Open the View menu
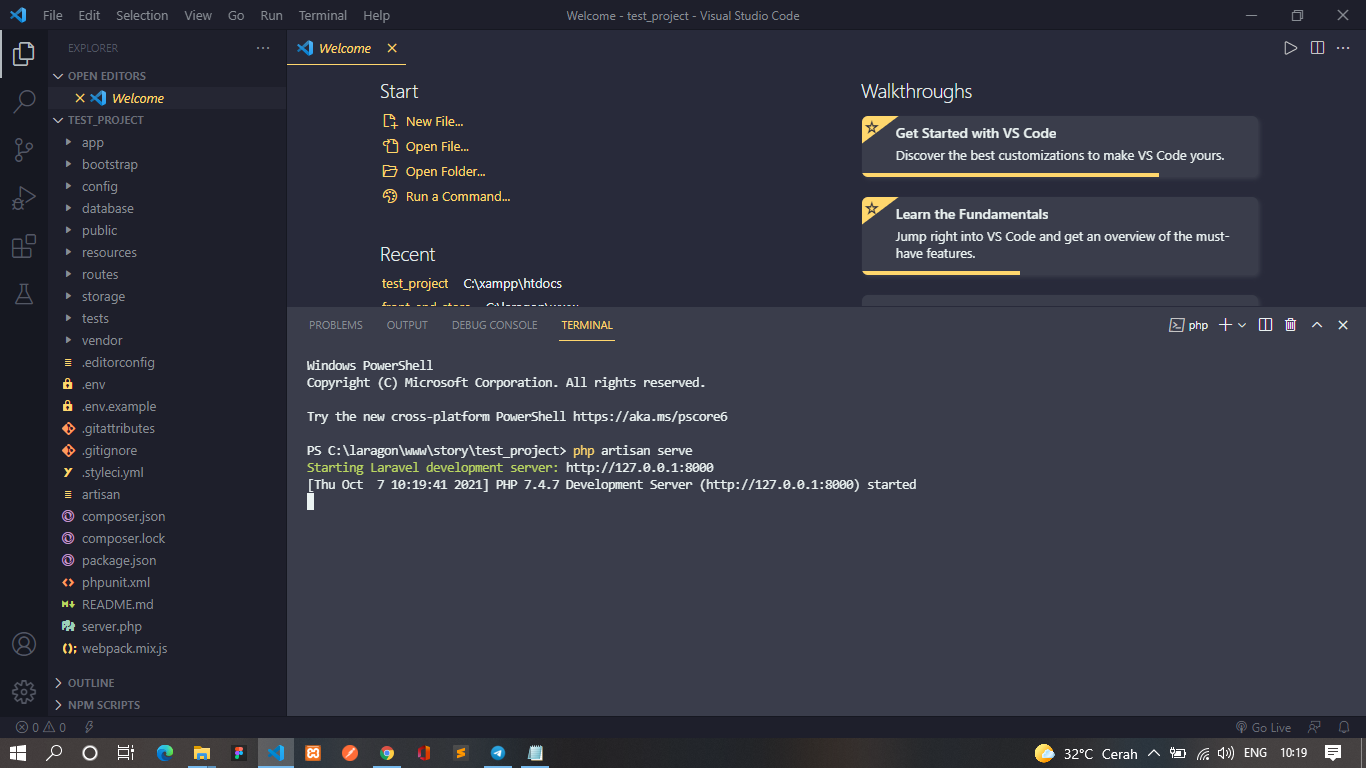Viewport: 1366px width, 768px height. (x=198, y=16)
